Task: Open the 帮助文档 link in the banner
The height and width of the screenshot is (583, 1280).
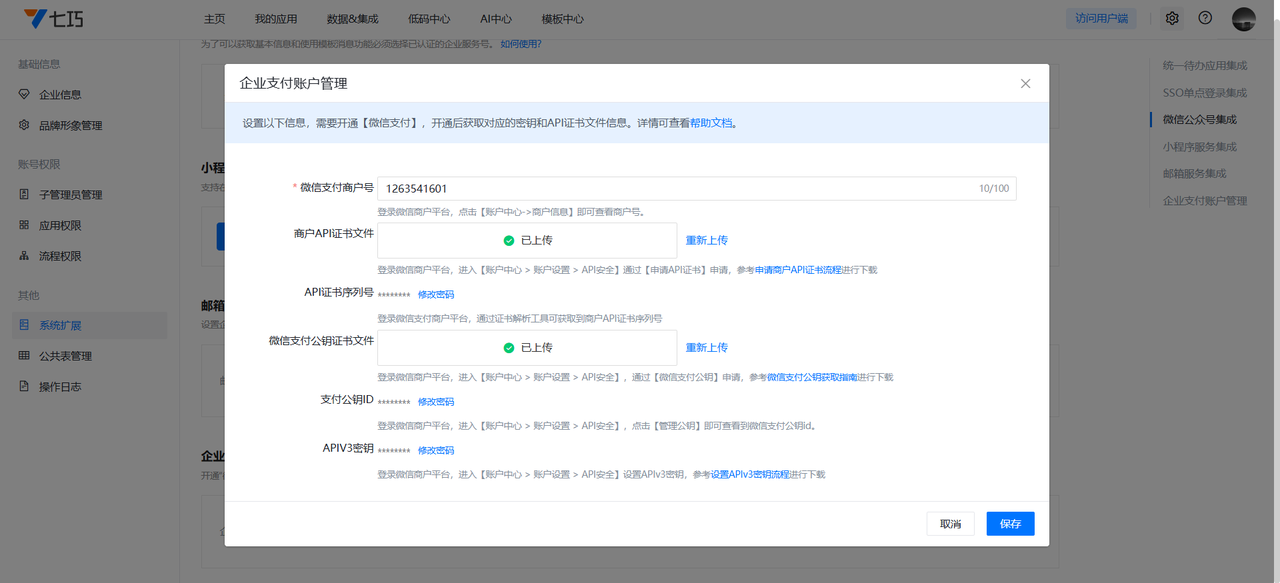Action: [711, 123]
